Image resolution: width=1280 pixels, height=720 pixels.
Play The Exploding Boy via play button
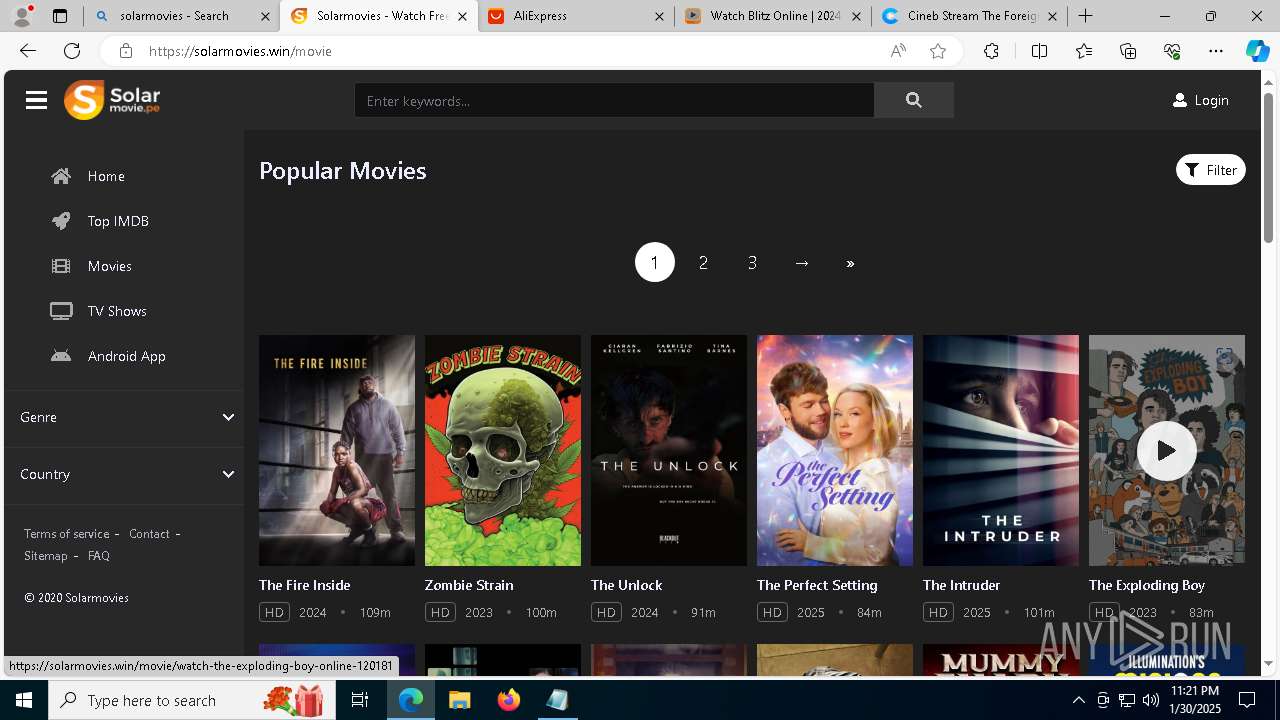pos(1166,451)
